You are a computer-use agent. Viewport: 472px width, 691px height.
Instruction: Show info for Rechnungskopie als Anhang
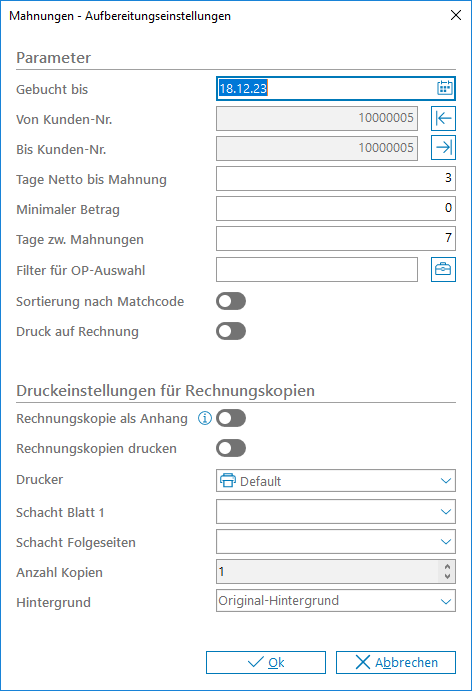[204, 418]
